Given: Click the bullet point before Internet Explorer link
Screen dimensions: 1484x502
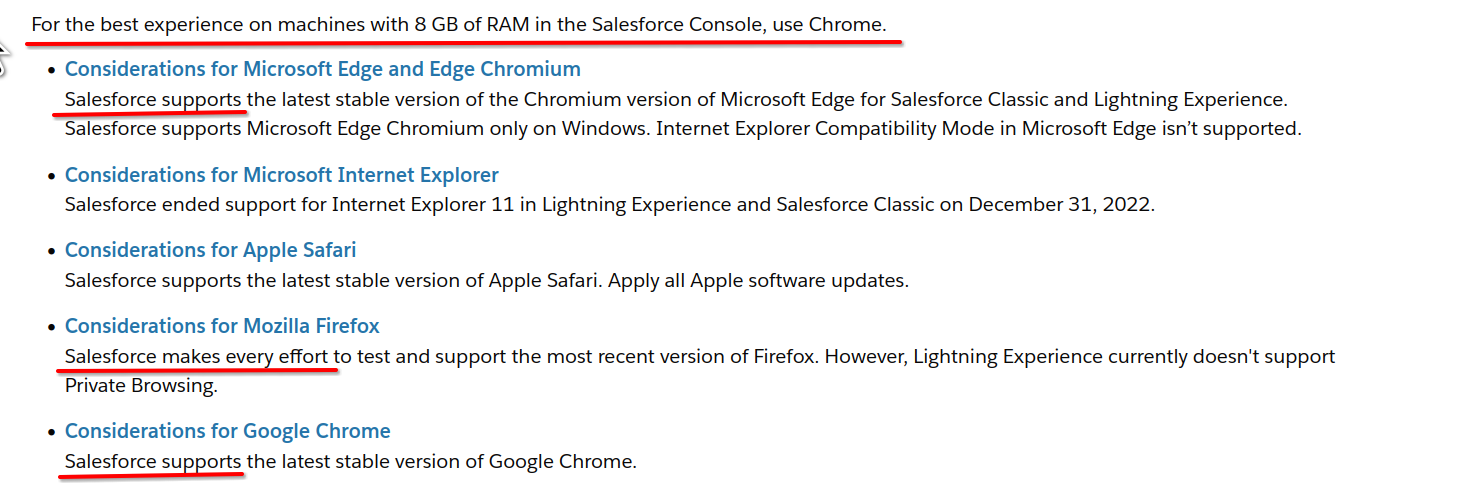Looking at the screenshot, I should [53, 176].
